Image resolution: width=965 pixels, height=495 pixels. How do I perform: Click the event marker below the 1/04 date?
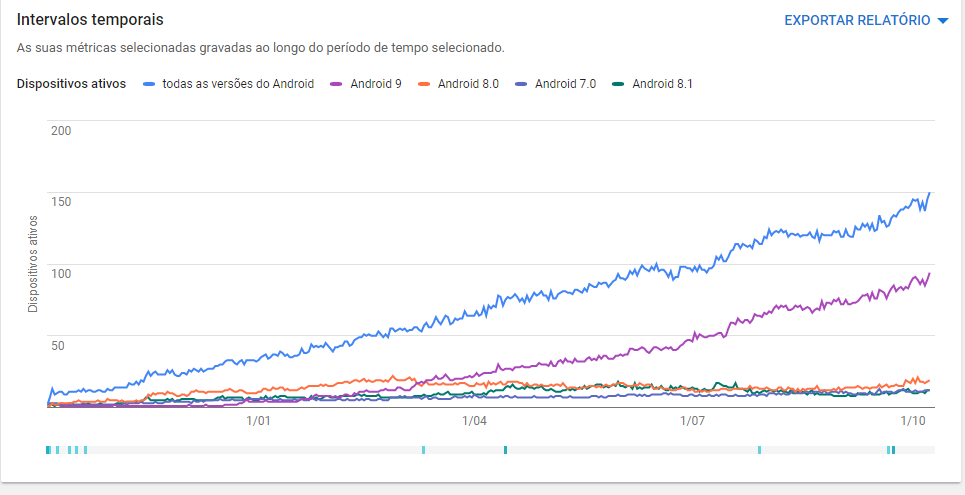click(x=506, y=450)
